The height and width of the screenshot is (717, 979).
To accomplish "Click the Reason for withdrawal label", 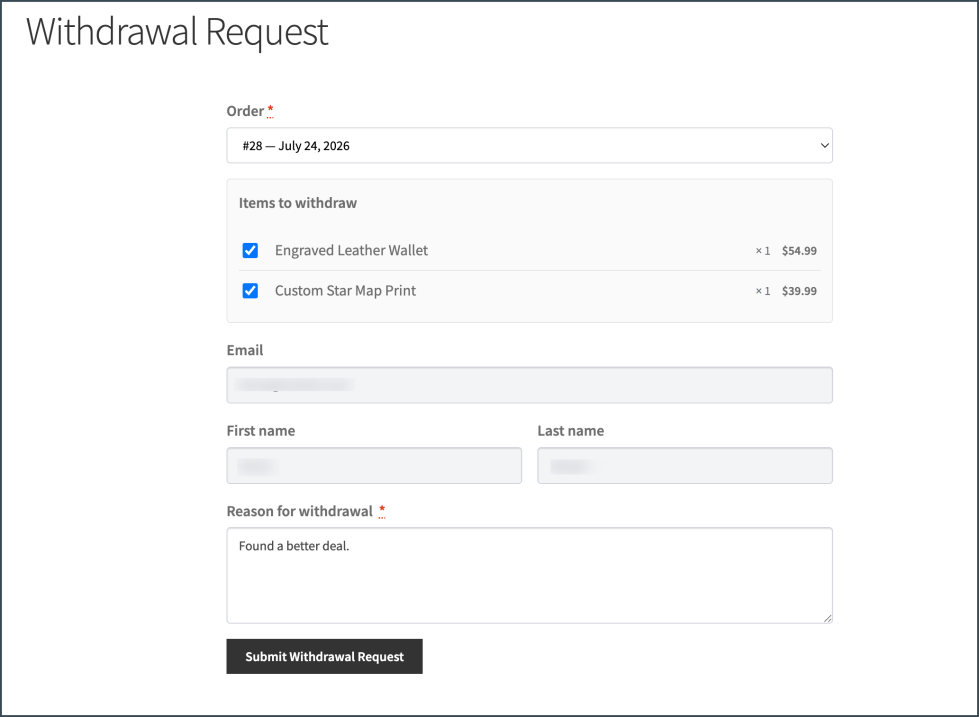I will (x=300, y=512).
